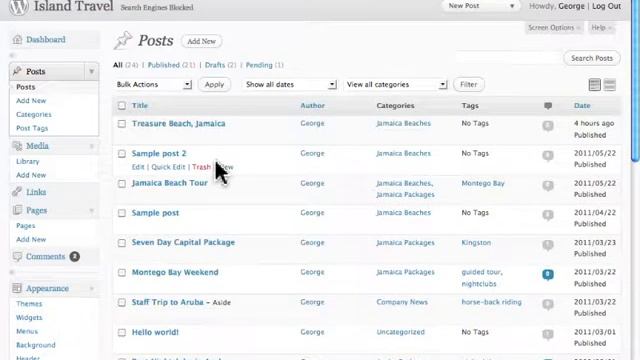The width and height of the screenshot is (640, 360).
Task: Open comment bubble for Sample post 2
Action: 548,156
